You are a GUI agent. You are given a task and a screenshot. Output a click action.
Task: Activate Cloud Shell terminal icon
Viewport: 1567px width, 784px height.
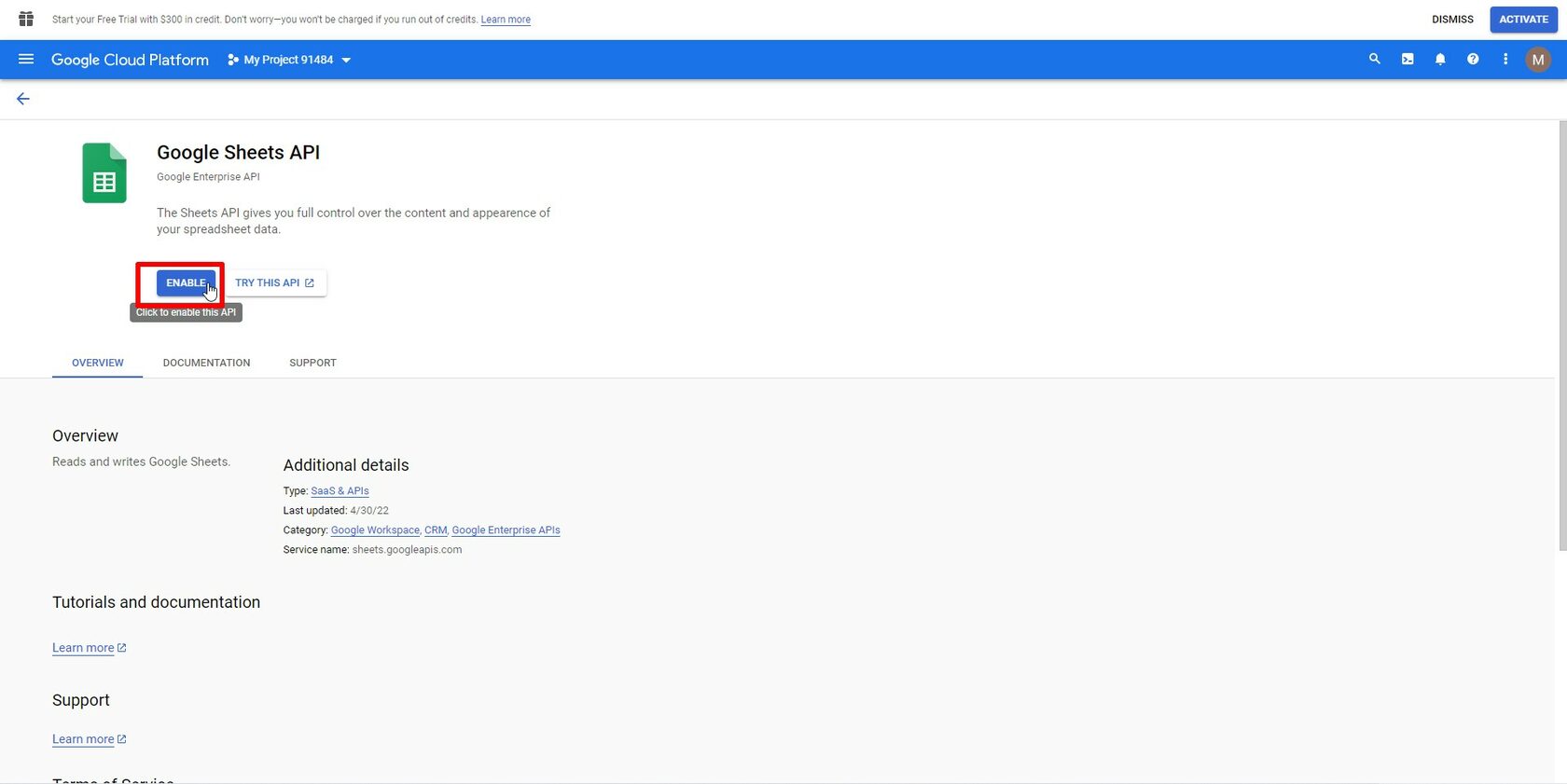[x=1408, y=59]
